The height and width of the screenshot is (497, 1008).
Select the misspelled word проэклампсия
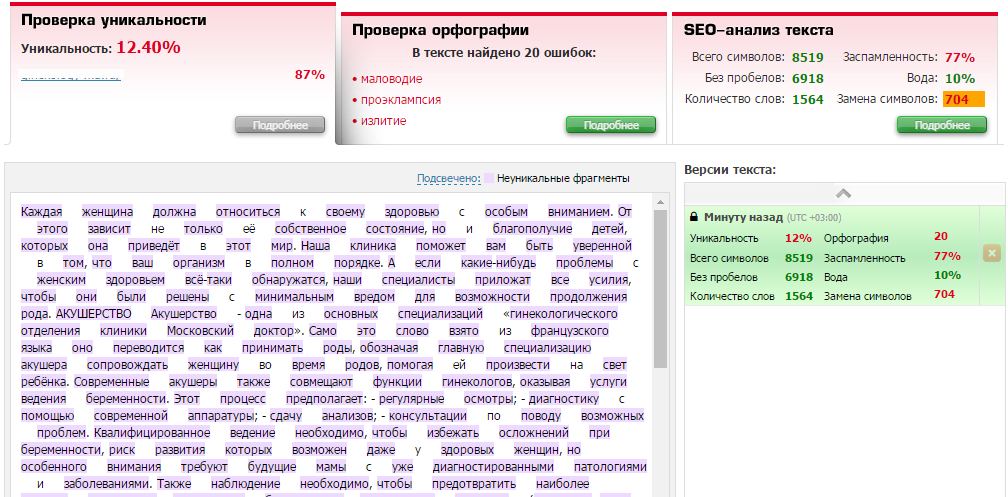pyautogui.click(x=401, y=100)
